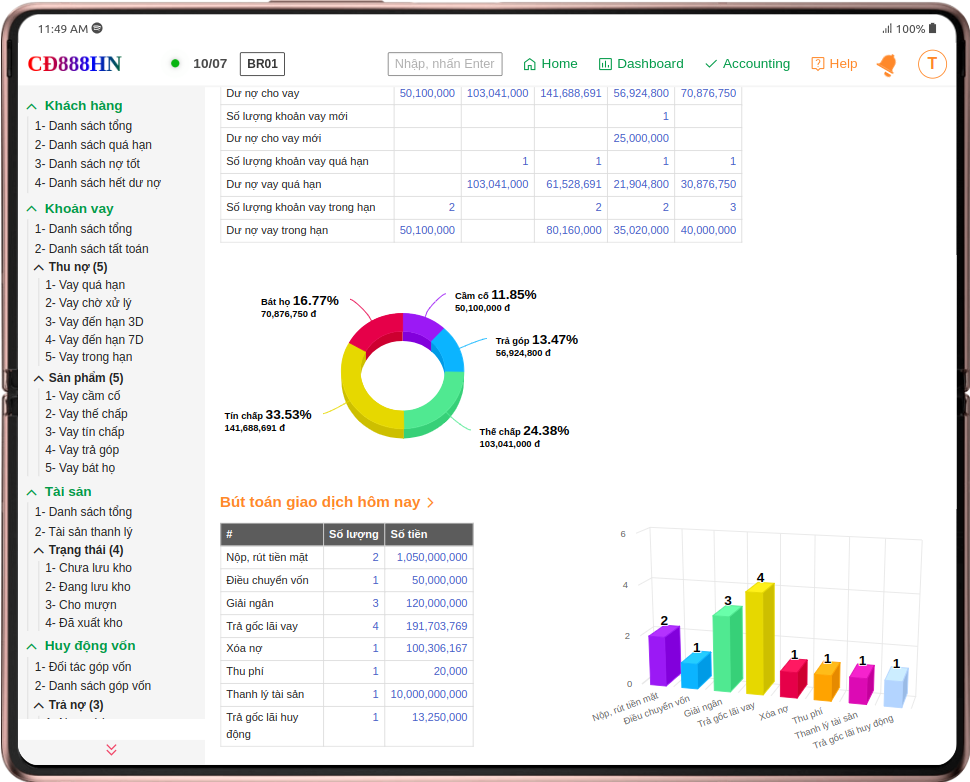Viewport: 970px width, 782px height.
Task: Collapse the Khoản vay section
Action: click(32, 209)
